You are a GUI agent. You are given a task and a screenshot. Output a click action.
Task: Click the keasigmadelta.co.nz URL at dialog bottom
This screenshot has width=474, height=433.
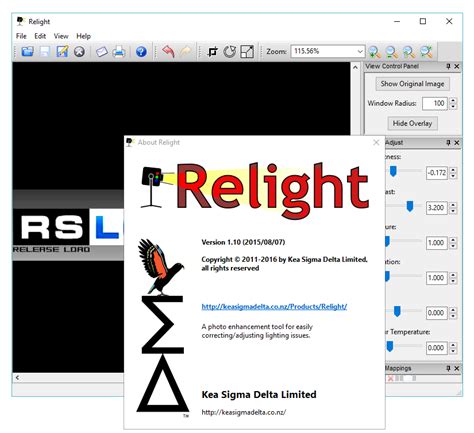(x=244, y=412)
